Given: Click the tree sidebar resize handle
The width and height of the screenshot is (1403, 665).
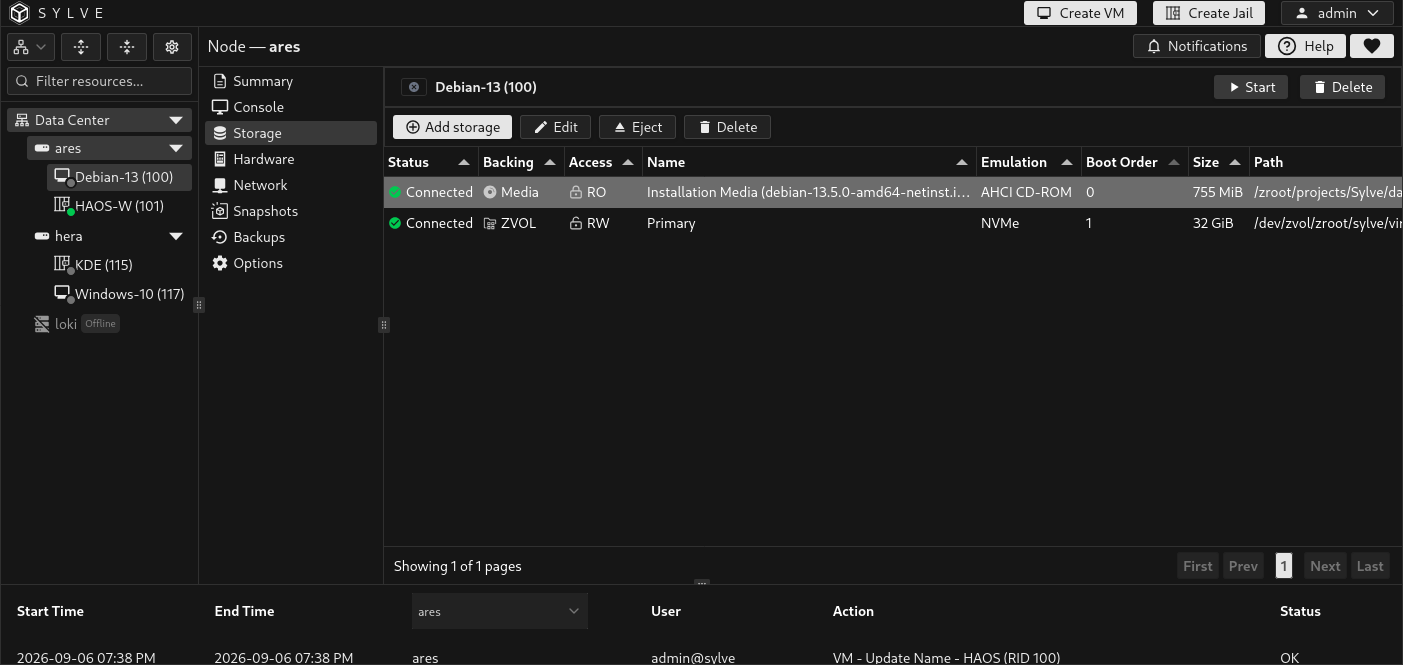Looking at the screenshot, I should (x=199, y=305).
